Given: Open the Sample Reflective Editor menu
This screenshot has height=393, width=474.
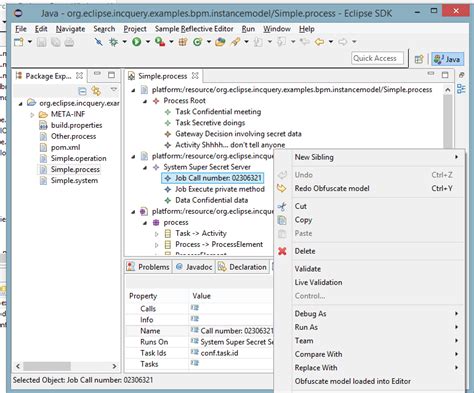Looking at the screenshot, I should pos(194,29).
